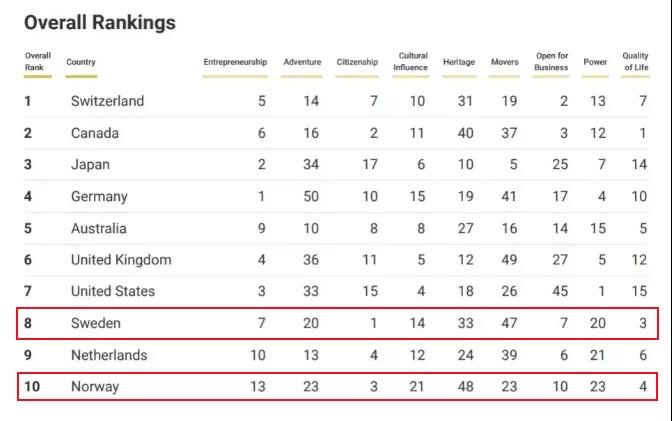The width and height of the screenshot is (672, 421).
Task: Sort table by Movers column
Action: pyautogui.click(x=504, y=62)
